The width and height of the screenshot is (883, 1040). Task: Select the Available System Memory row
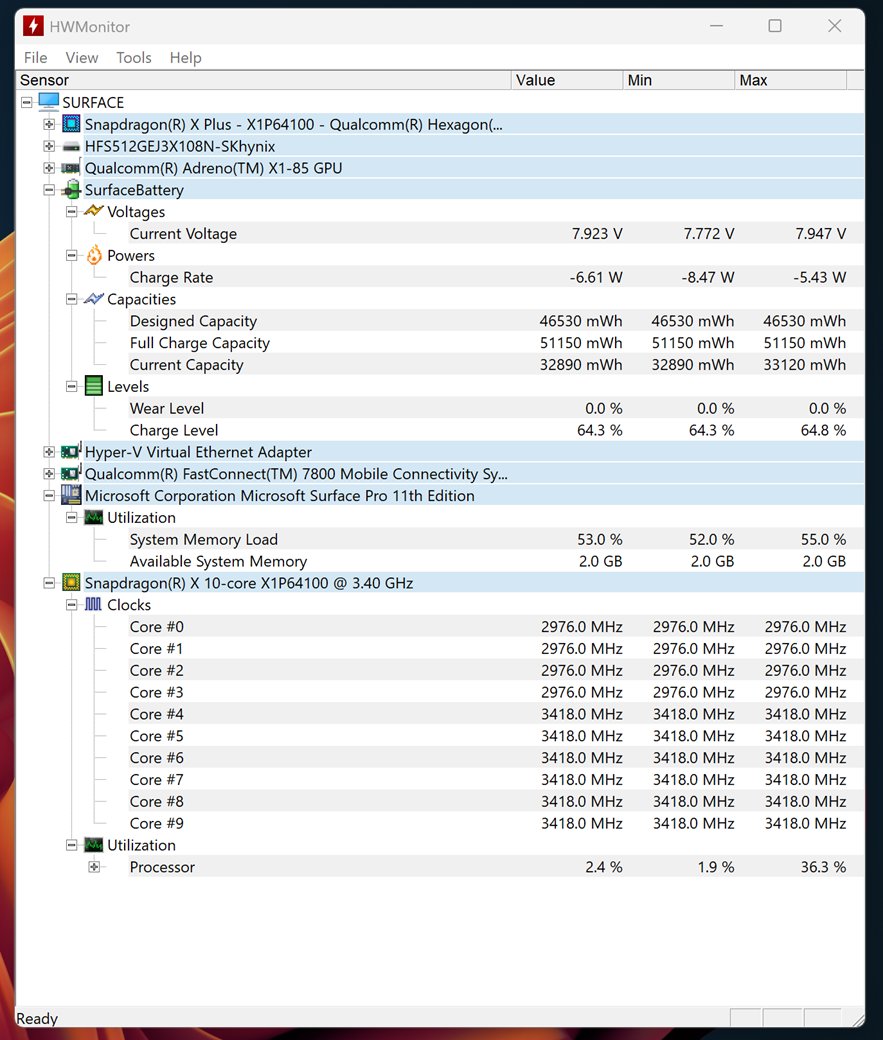click(496, 561)
